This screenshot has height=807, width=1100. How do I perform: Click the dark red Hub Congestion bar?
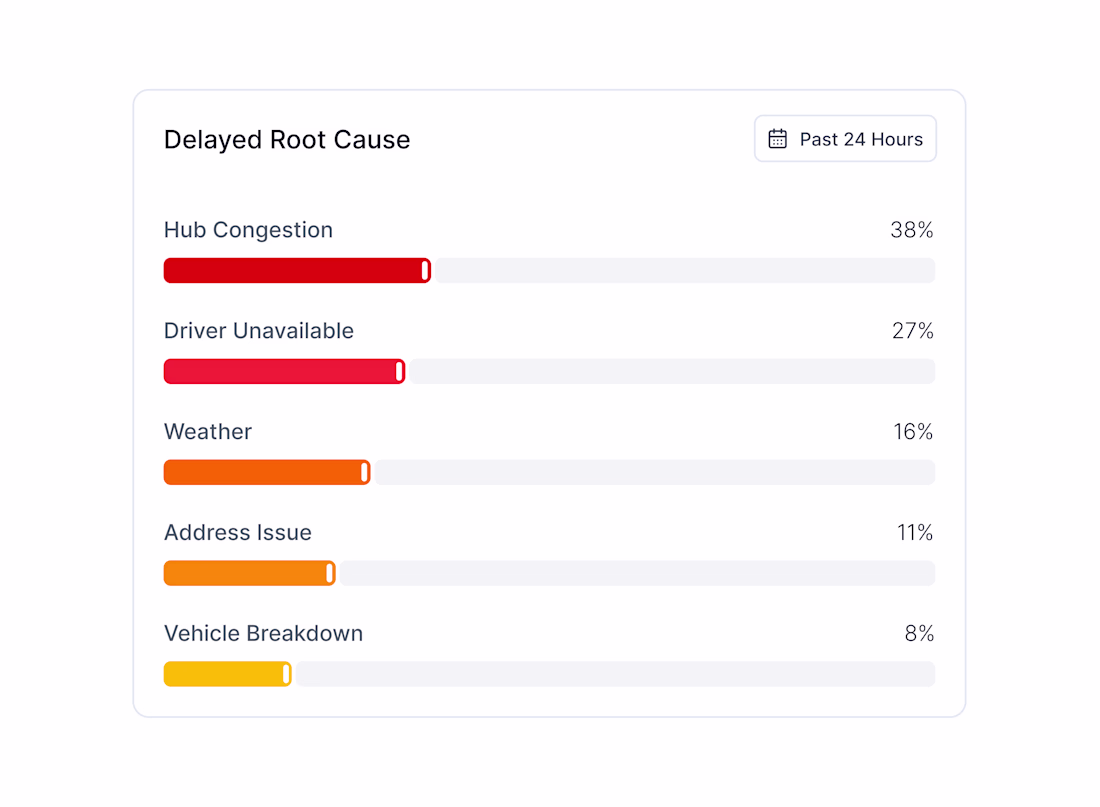[x=297, y=271]
